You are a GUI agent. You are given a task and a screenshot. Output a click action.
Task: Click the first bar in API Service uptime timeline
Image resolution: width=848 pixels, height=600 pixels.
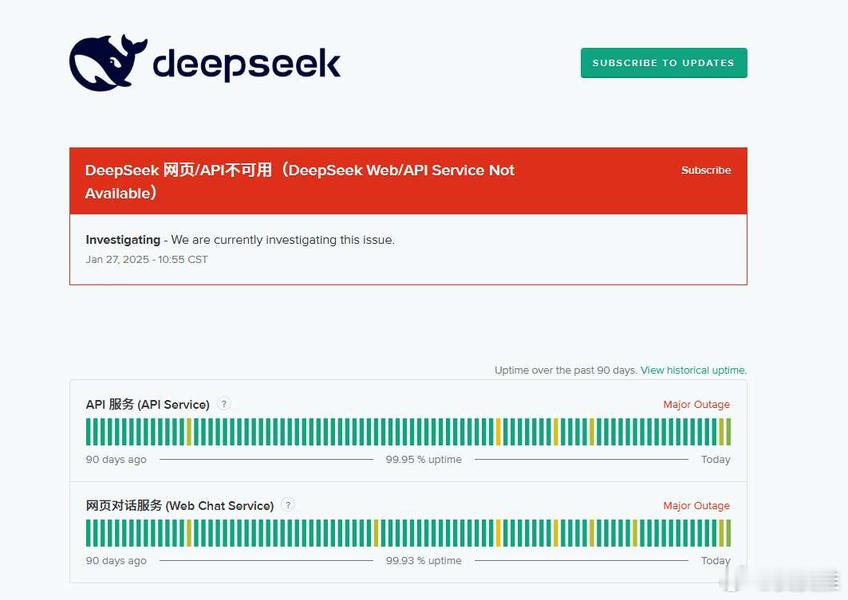tap(88, 432)
